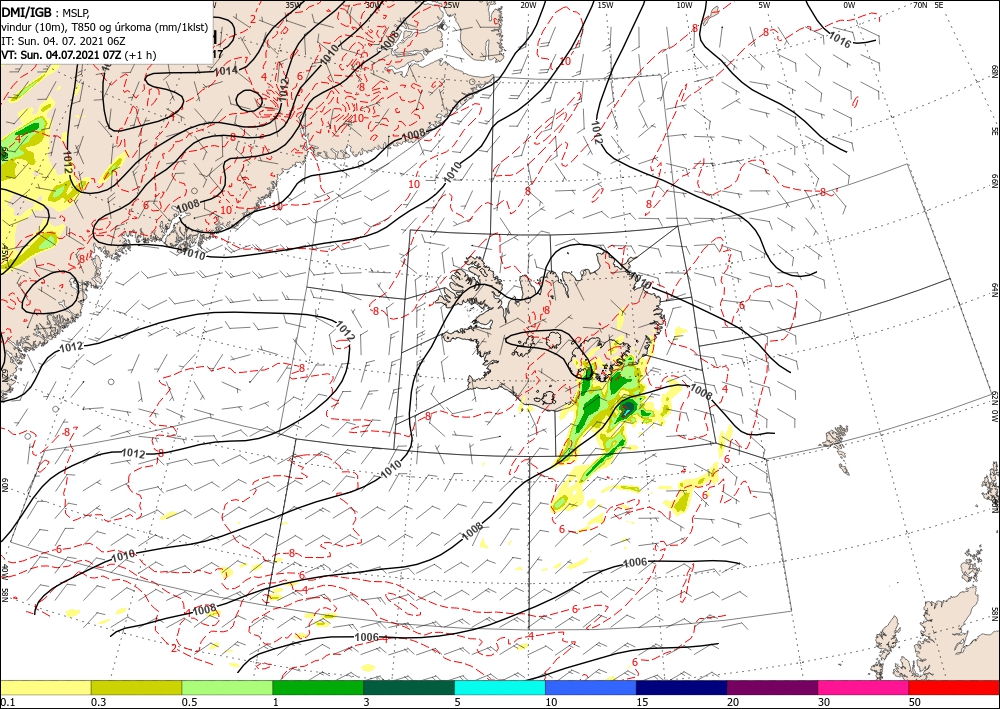
Task: Click the dark blue precipitation core southeast of Iceland
Action: (628, 409)
